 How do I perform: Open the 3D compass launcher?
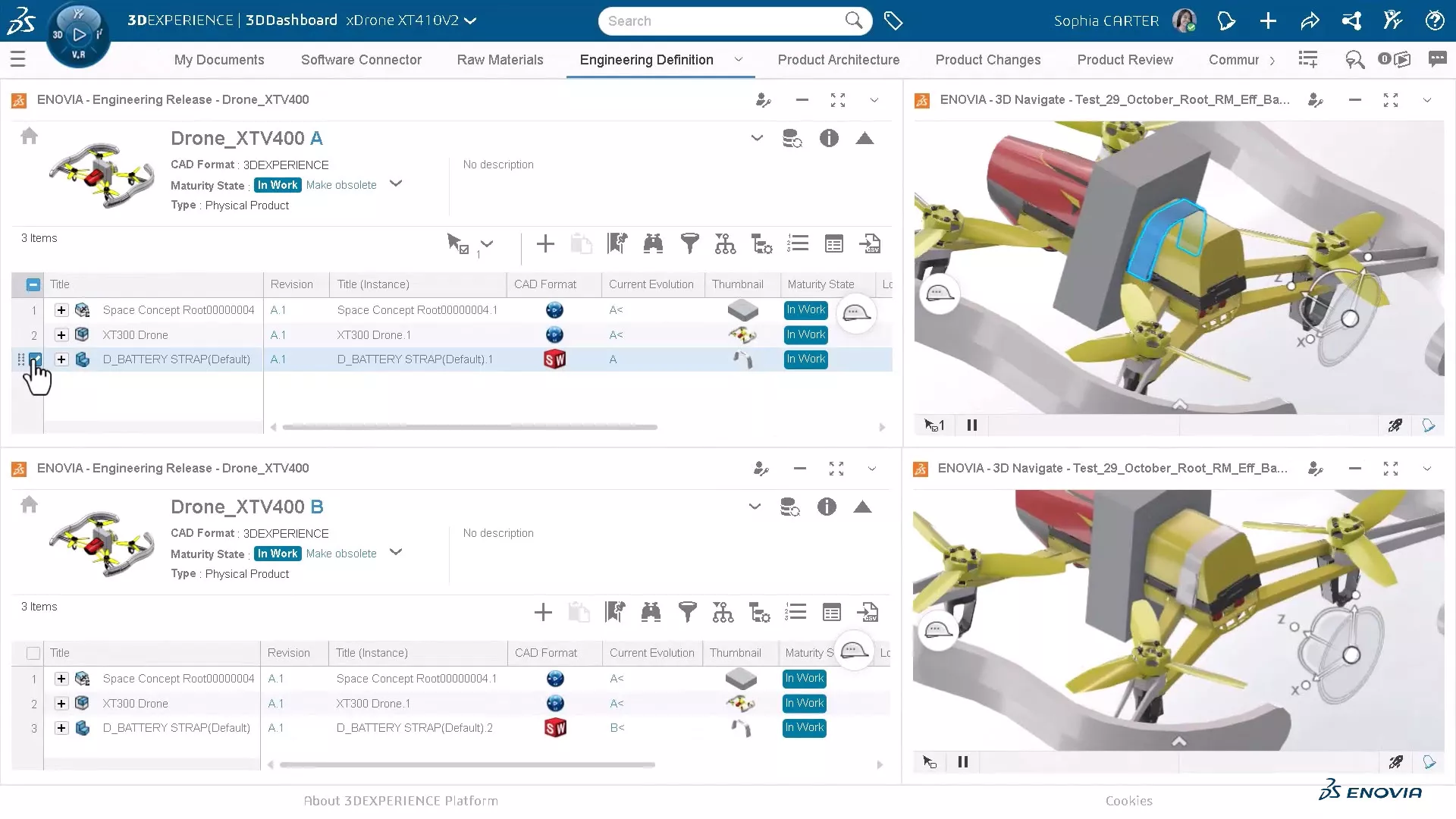click(78, 34)
